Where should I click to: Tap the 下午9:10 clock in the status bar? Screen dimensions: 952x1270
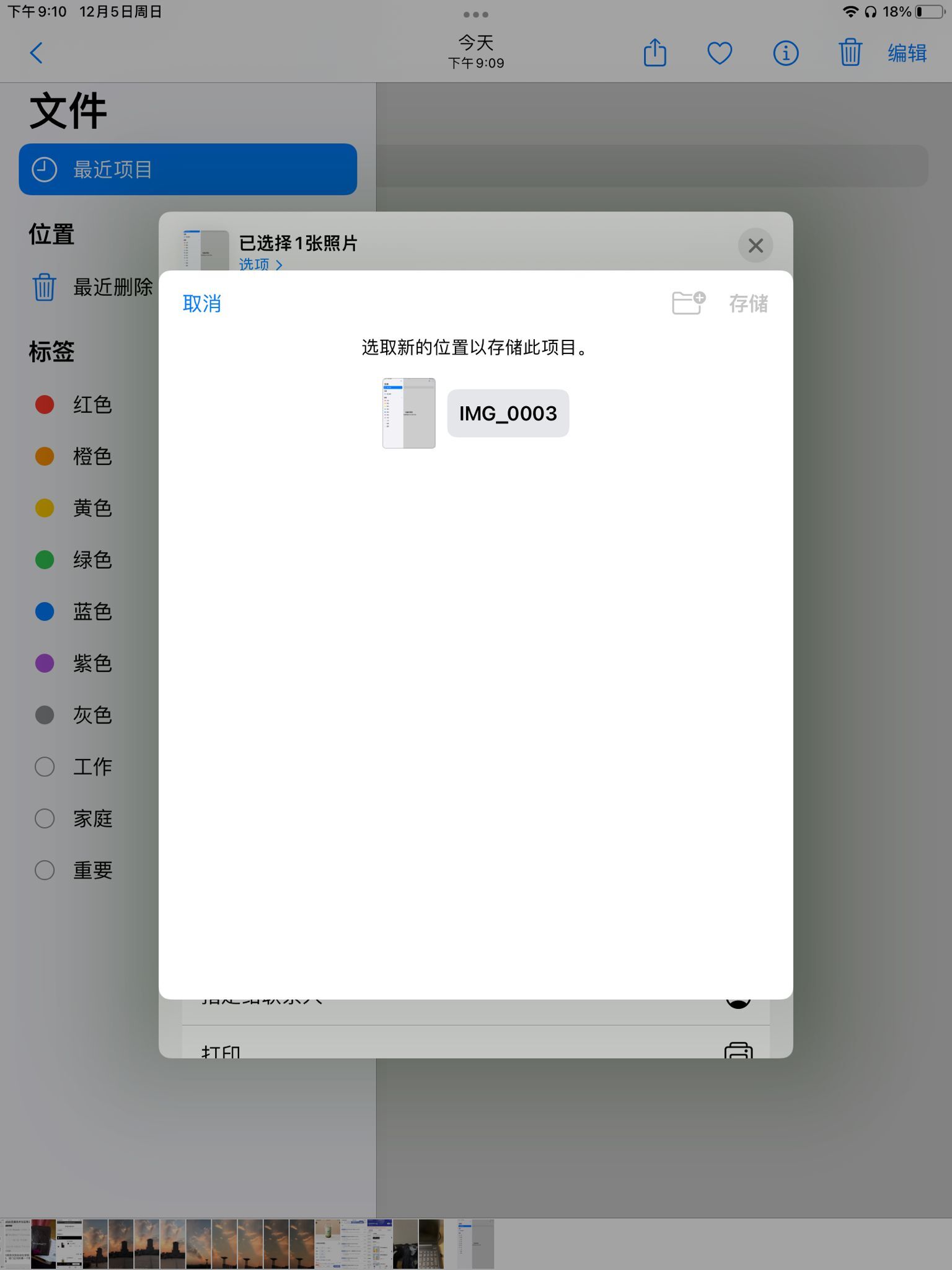click(x=37, y=12)
